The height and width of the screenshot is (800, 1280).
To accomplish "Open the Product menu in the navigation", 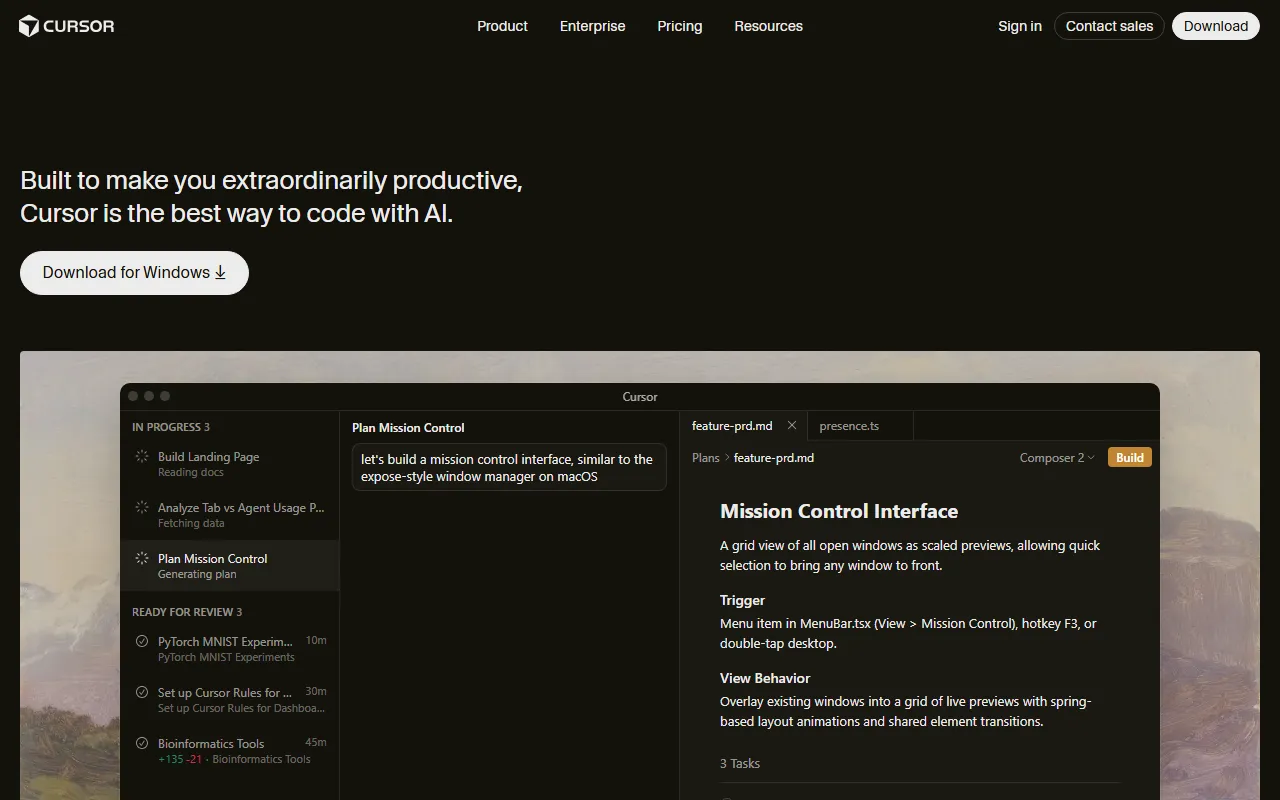I will [502, 26].
